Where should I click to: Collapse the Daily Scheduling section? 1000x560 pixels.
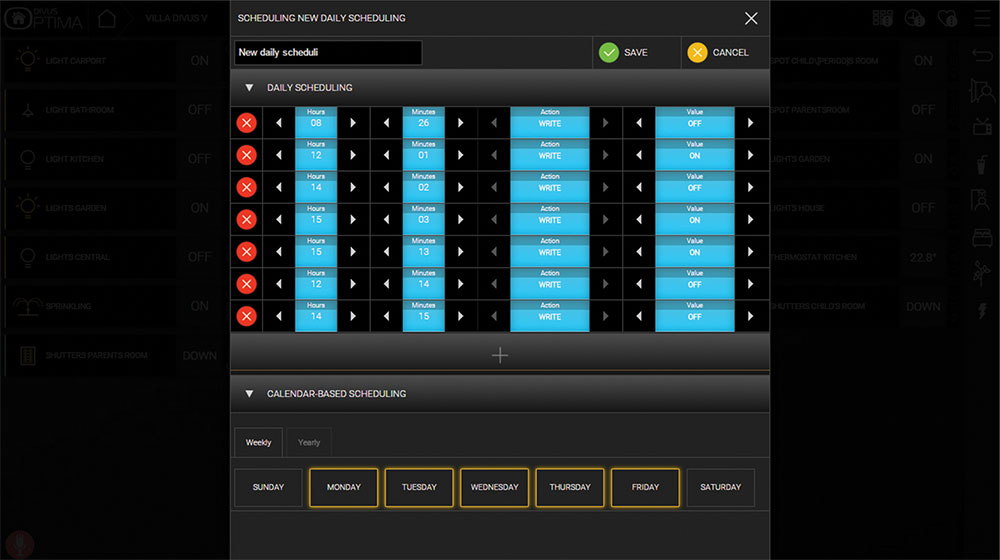tap(249, 88)
